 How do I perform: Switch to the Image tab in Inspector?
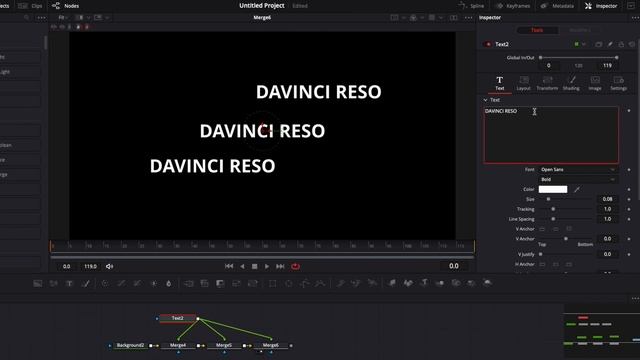595,83
